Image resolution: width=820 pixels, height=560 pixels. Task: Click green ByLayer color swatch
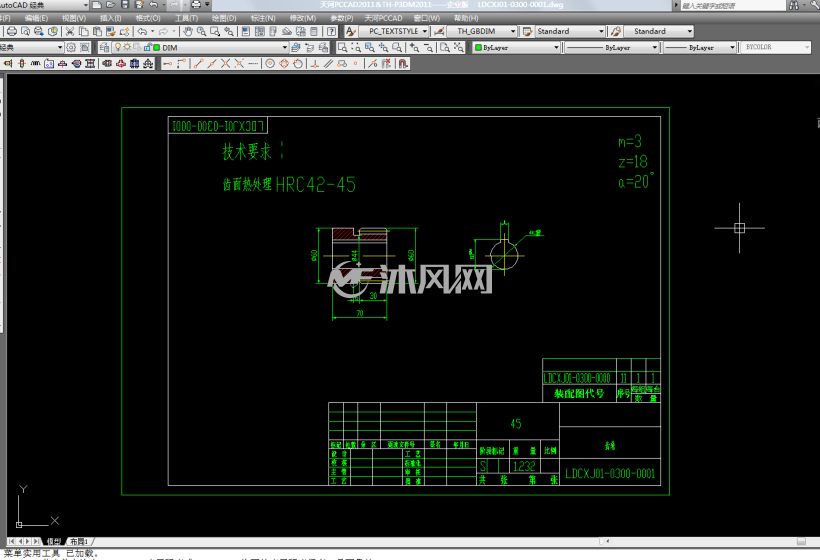[x=478, y=48]
